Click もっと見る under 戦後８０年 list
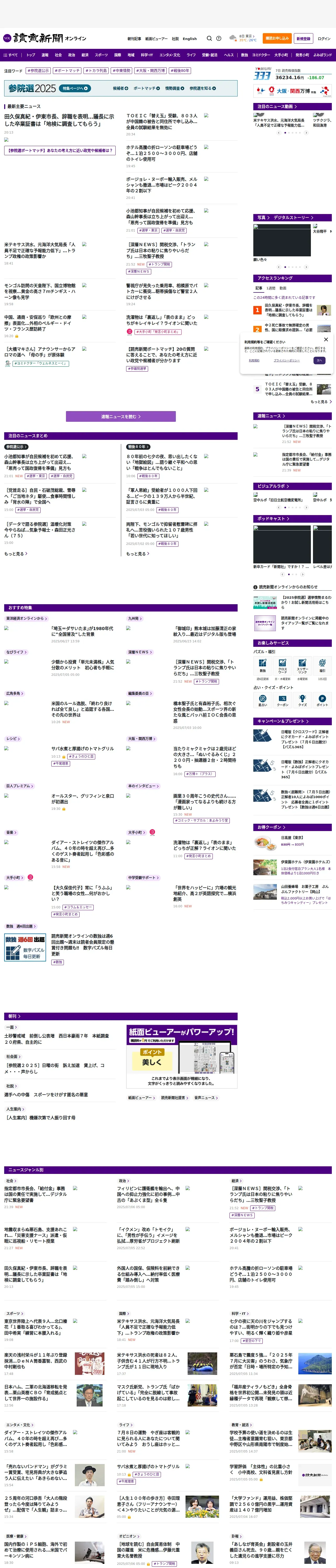Screen dimensions: 336x1568 (x=138, y=554)
